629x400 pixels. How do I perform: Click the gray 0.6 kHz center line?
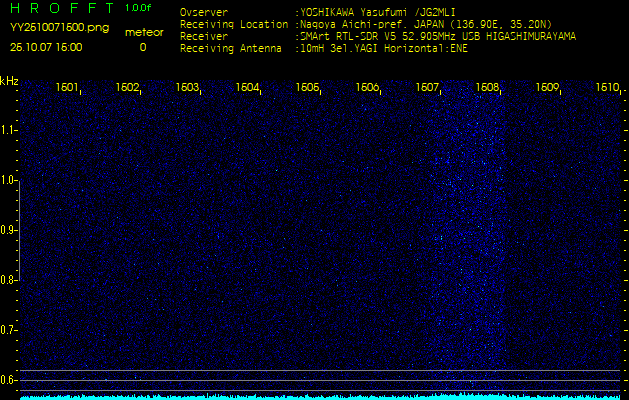coord(321,380)
